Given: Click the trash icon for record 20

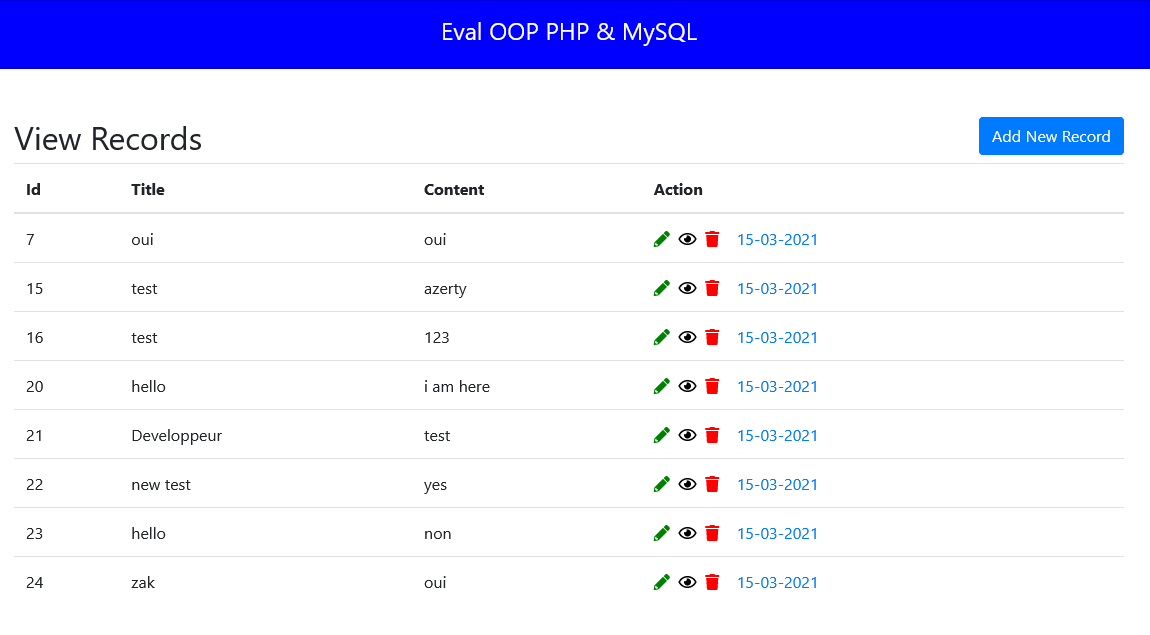Looking at the screenshot, I should (712, 386).
